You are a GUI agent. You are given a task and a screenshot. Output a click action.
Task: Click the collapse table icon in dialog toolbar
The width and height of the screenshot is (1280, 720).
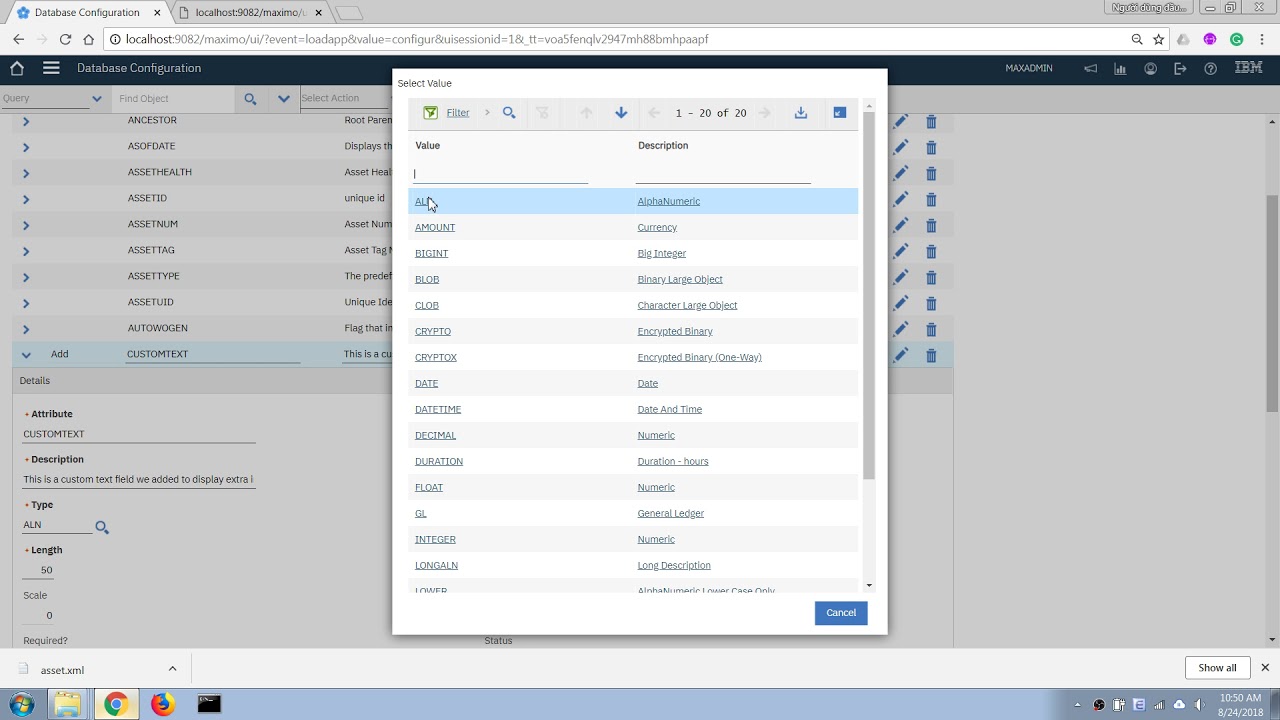pyautogui.click(x=840, y=113)
